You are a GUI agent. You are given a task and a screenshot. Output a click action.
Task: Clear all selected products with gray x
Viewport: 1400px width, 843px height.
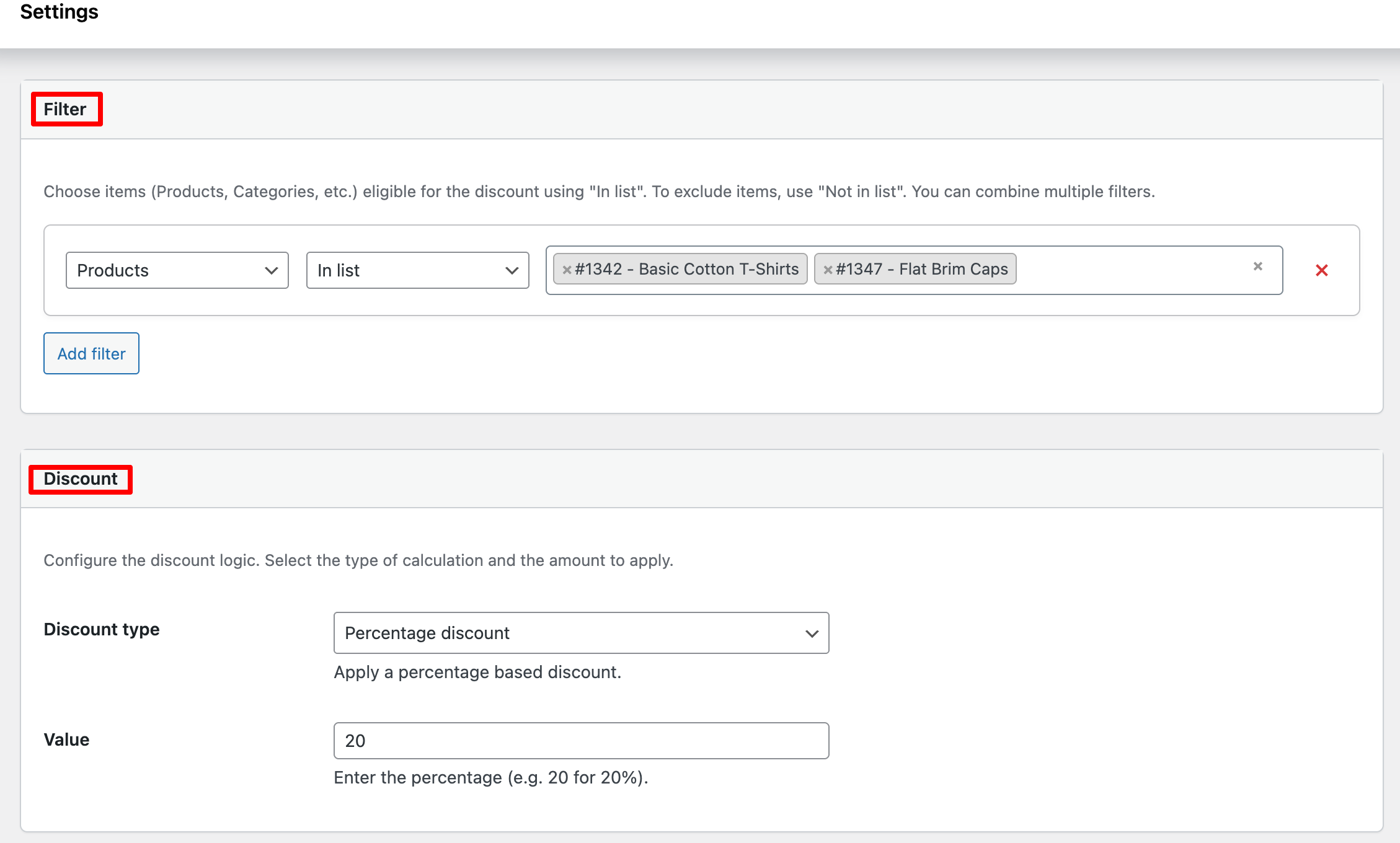click(1257, 267)
